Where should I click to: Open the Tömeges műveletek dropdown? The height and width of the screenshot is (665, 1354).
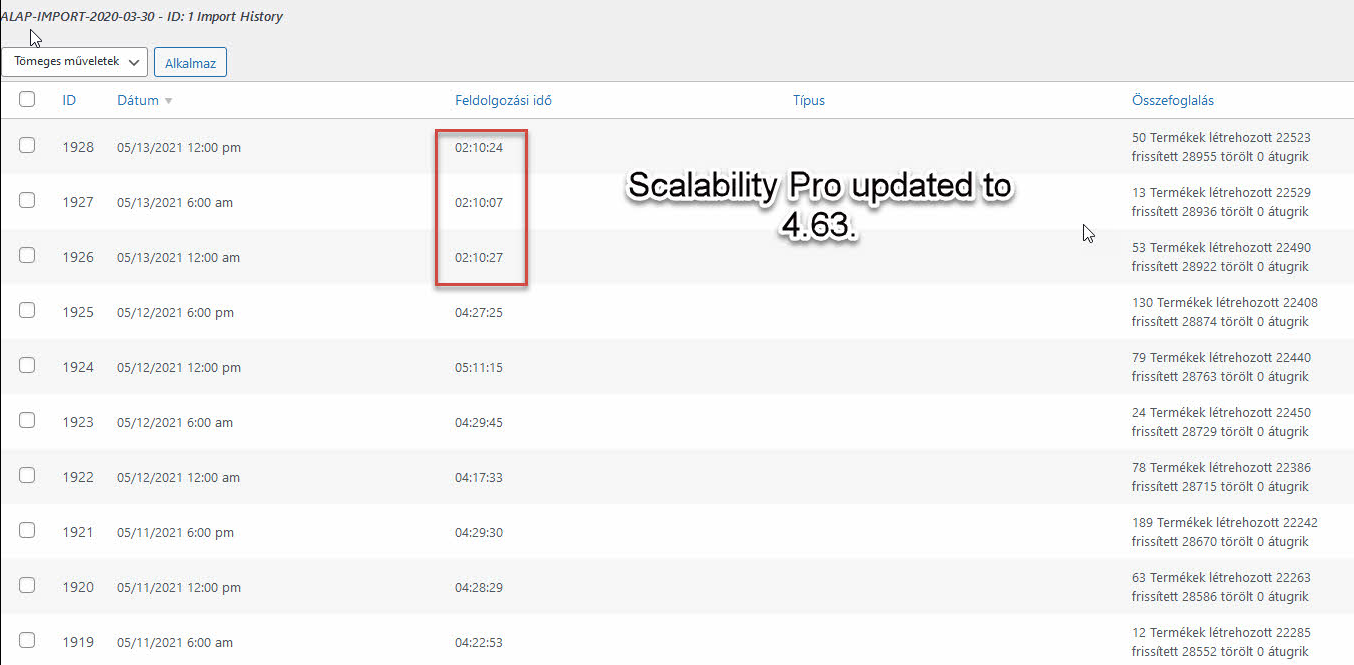74,61
